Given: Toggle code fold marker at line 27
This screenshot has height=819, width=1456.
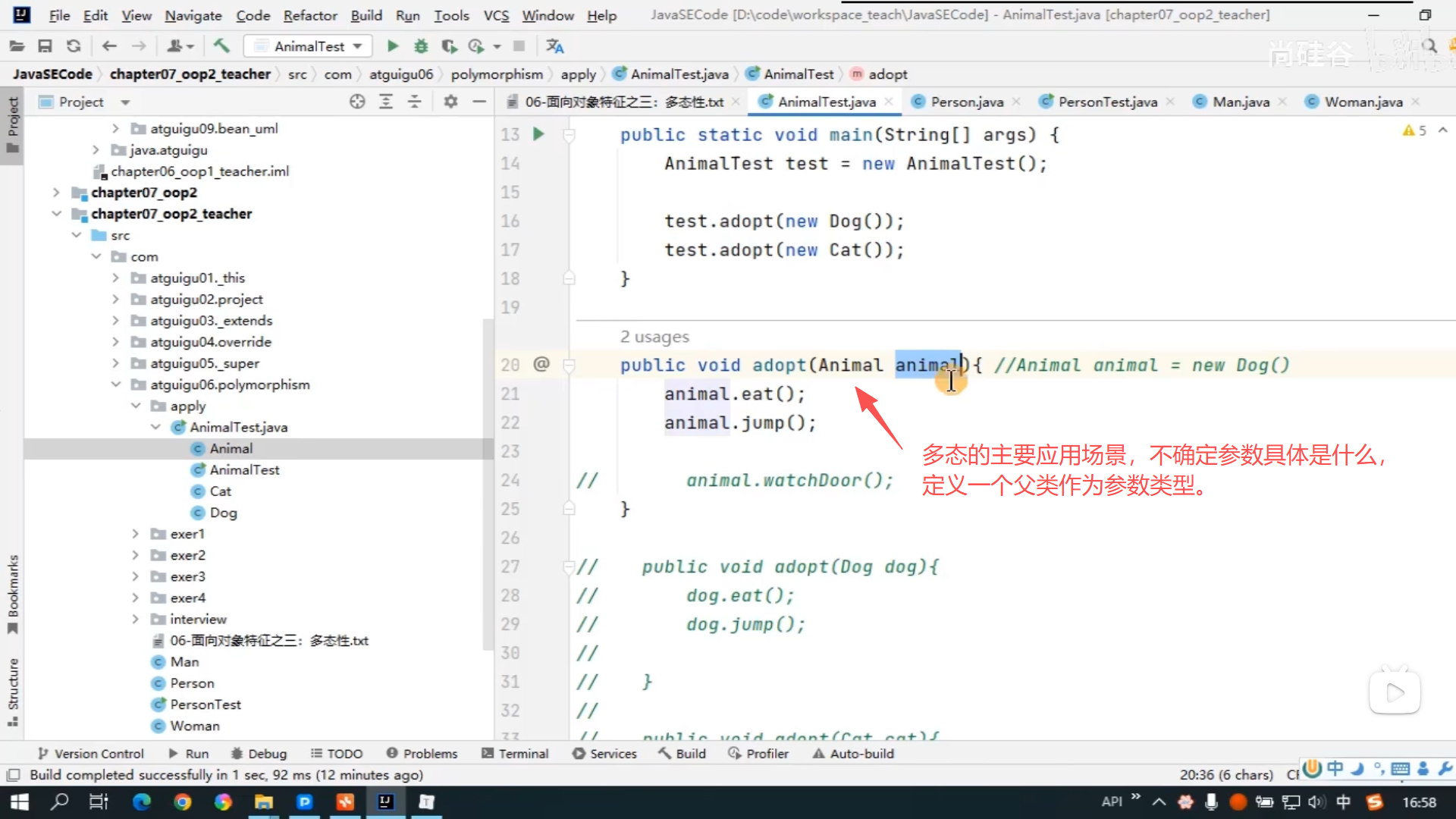Looking at the screenshot, I should point(569,566).
